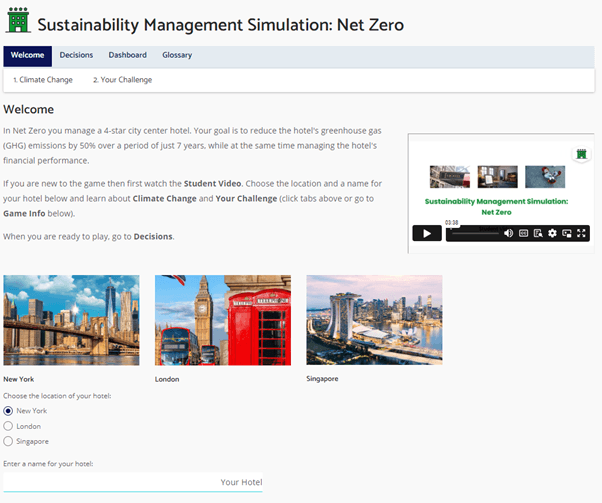Click the green badge on video corner
The width and height of the screenshot is (602, 503).
point(581,153)
